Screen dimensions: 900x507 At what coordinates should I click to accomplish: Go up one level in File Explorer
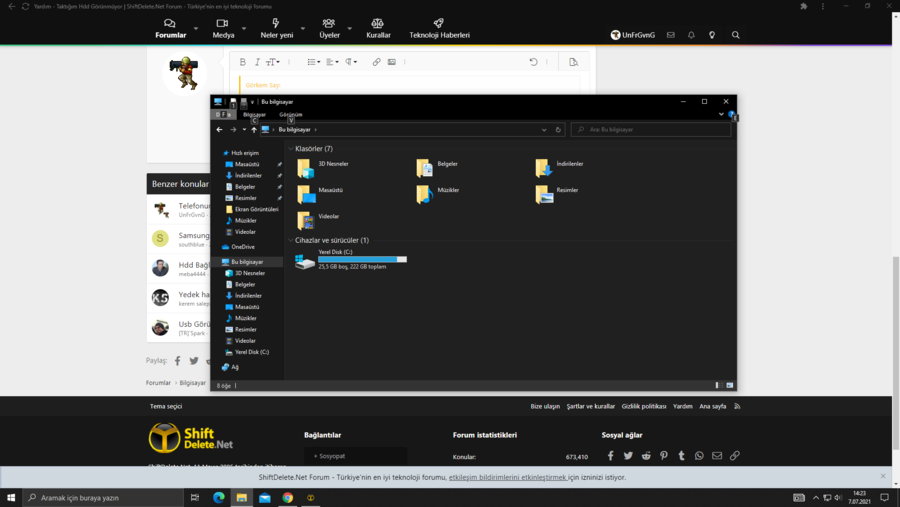[x=254, y=130]
